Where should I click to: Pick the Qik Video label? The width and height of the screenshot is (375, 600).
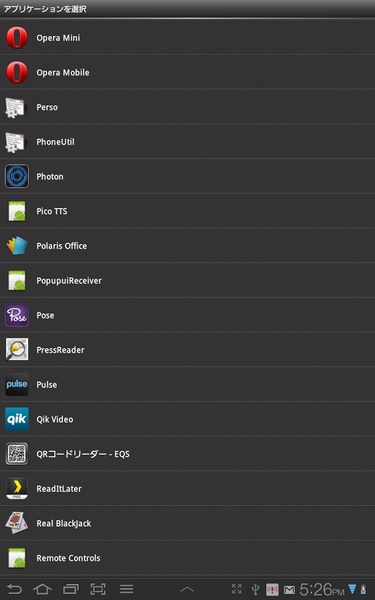(55, 419)
